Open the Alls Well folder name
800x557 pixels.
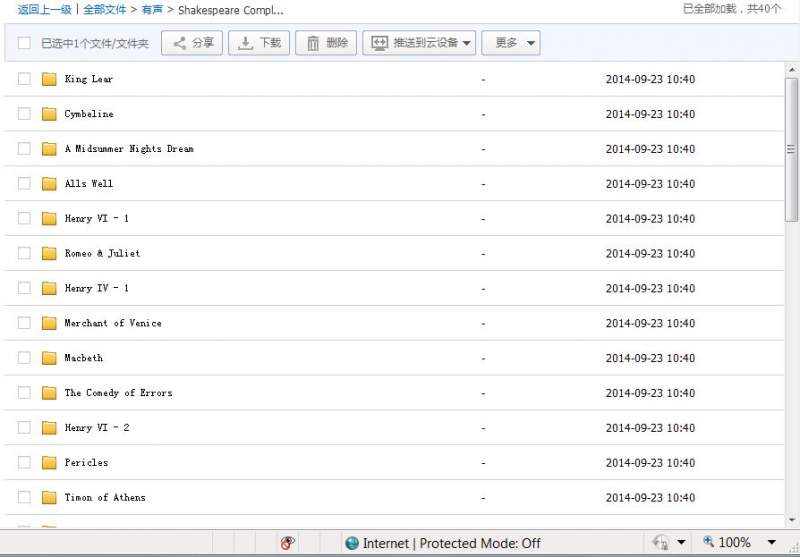(89, 183)
